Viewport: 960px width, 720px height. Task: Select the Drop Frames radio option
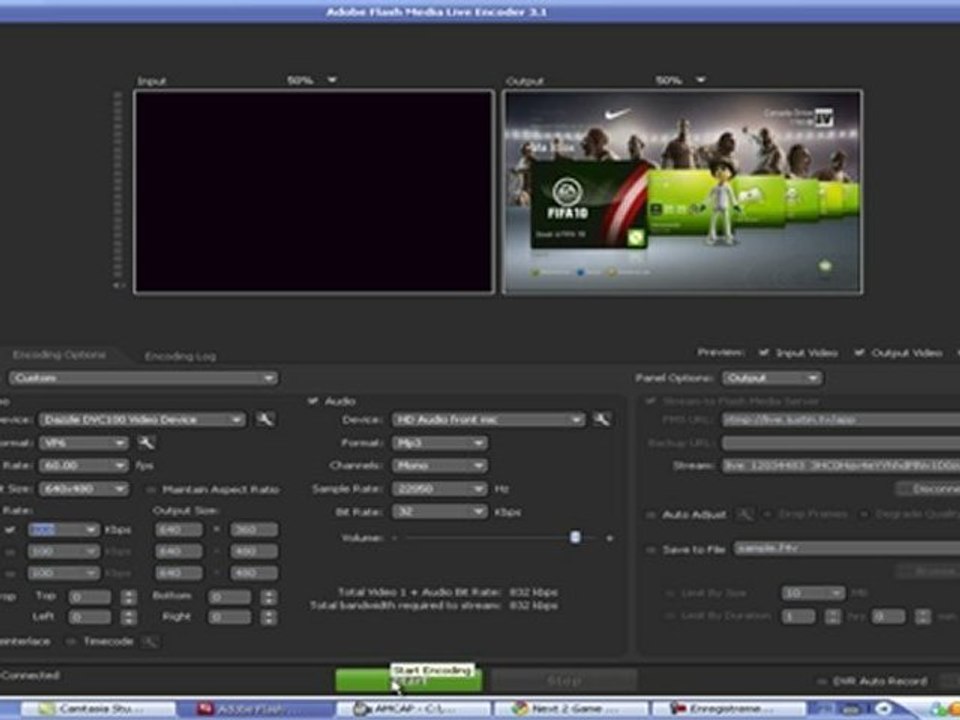tap(767, 514)
